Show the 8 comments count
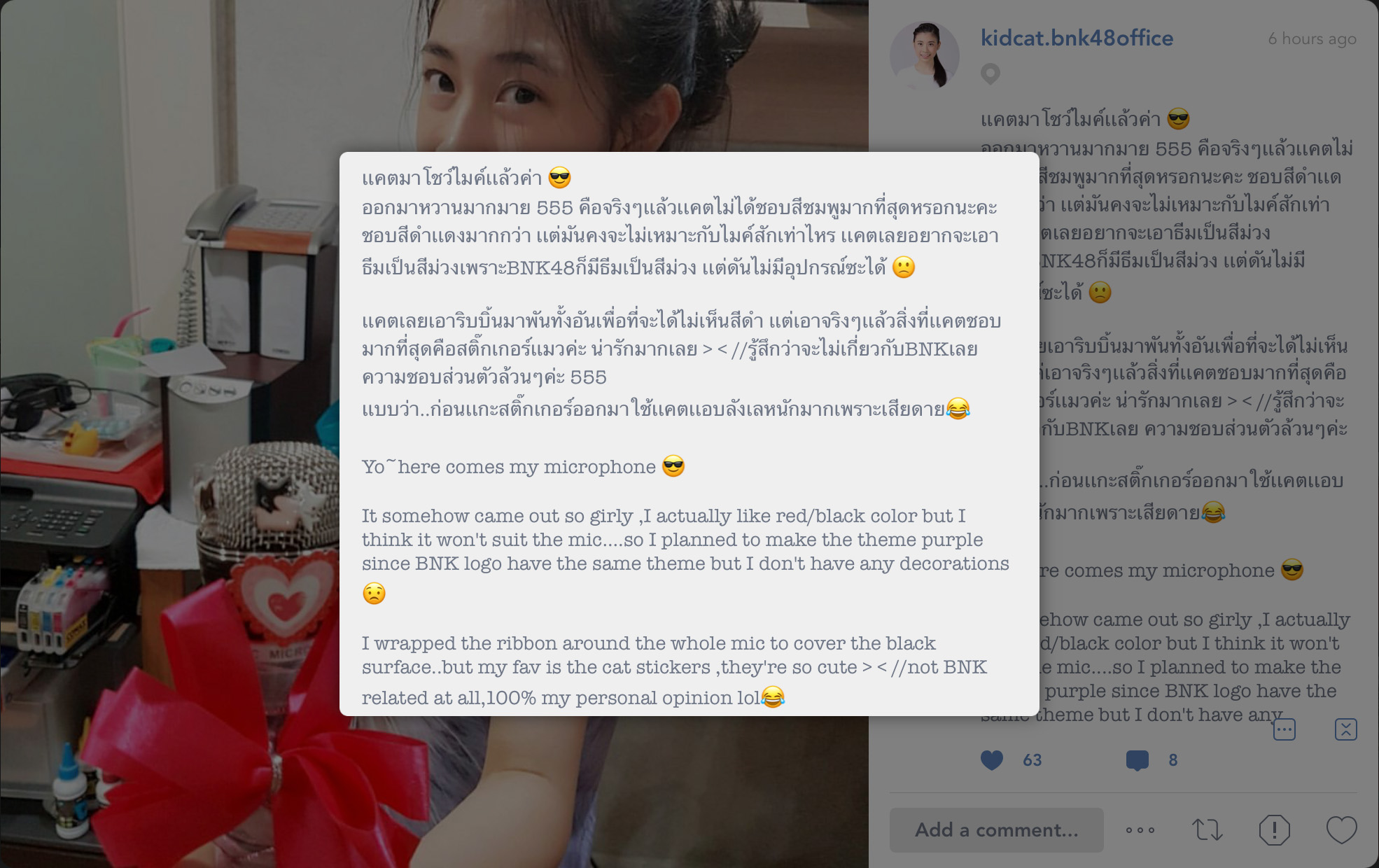The image size is (1379, 868). 1173,760
